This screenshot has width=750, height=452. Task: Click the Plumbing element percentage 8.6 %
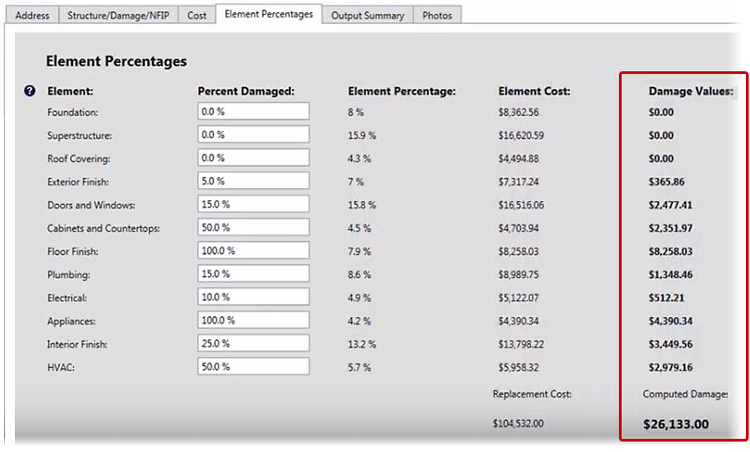pos(359,275)
